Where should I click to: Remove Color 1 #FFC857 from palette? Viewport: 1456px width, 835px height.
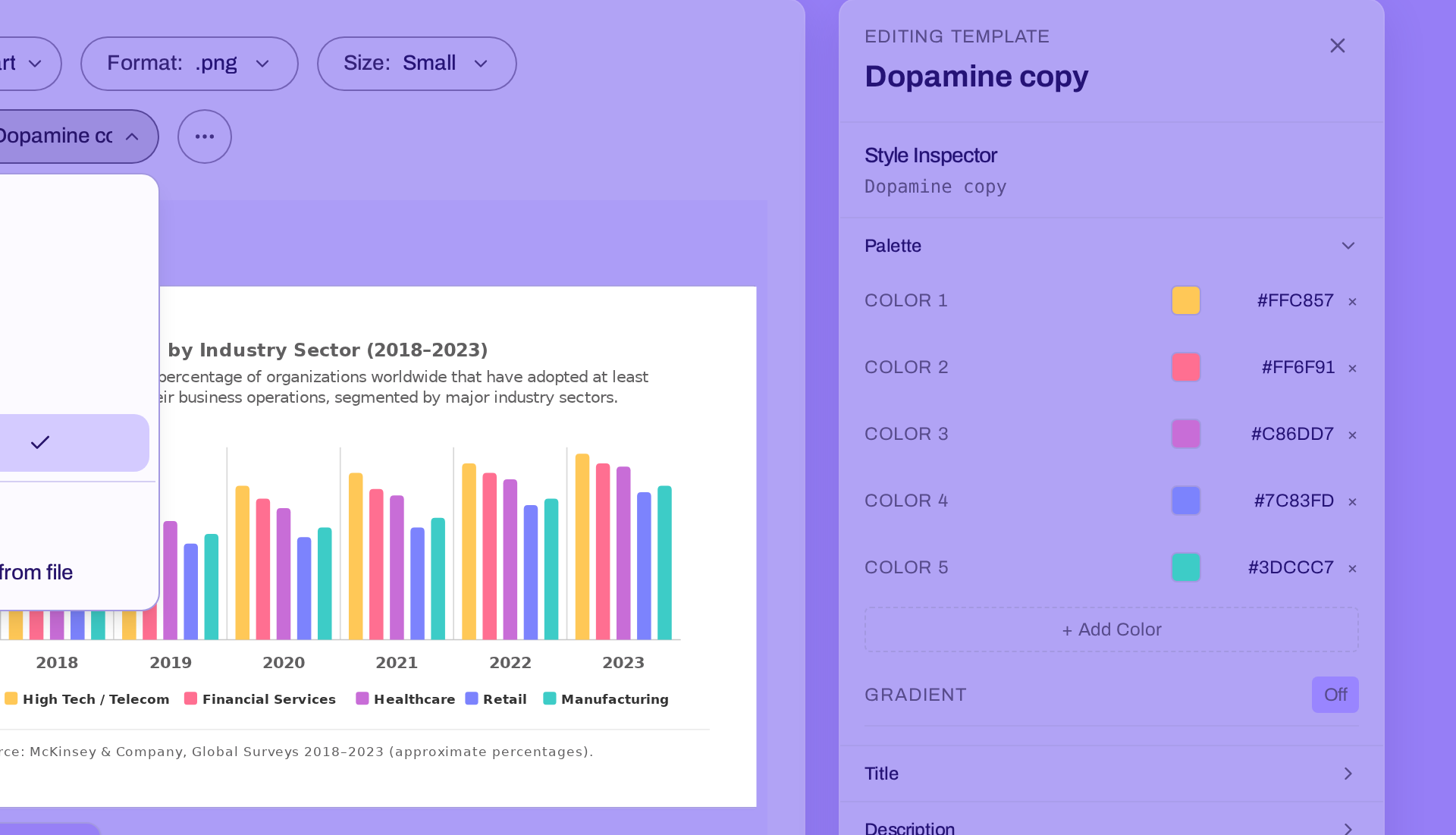click(1352, 302)
